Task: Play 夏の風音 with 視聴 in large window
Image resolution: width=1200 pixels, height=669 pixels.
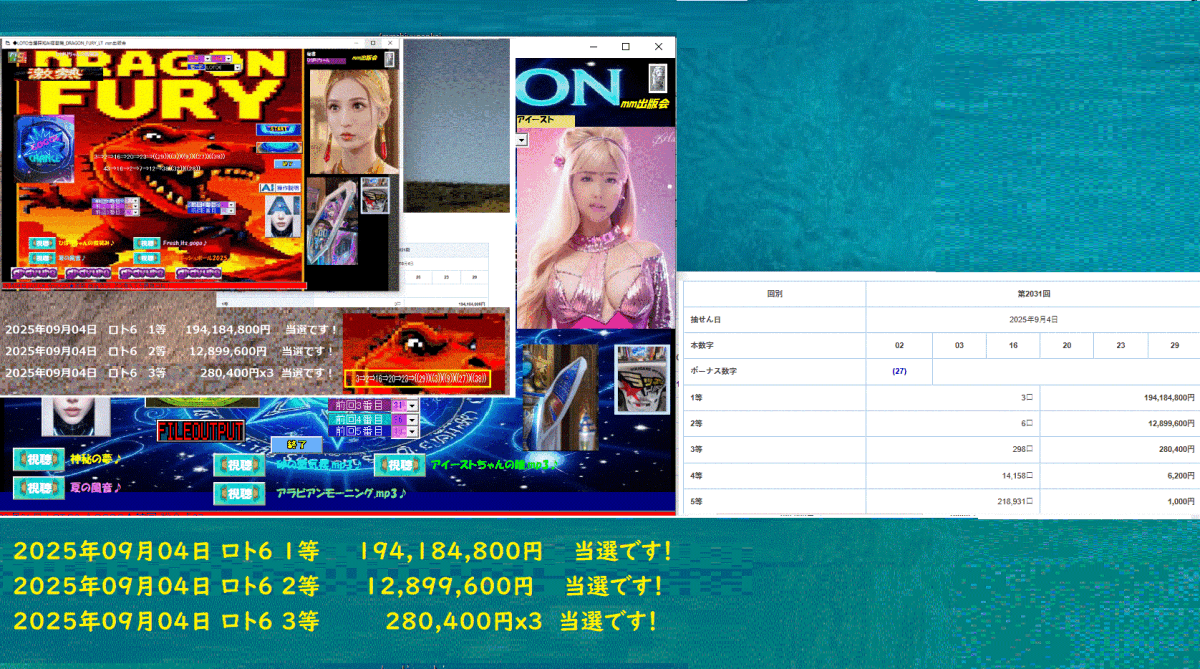Action: (x=38, y=488)
